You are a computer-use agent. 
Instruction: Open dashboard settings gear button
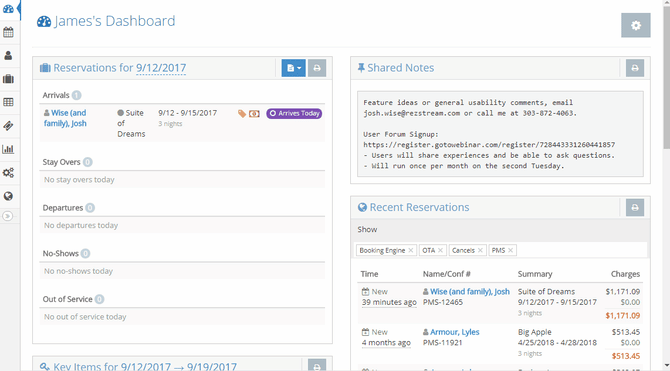click(636, 25)
